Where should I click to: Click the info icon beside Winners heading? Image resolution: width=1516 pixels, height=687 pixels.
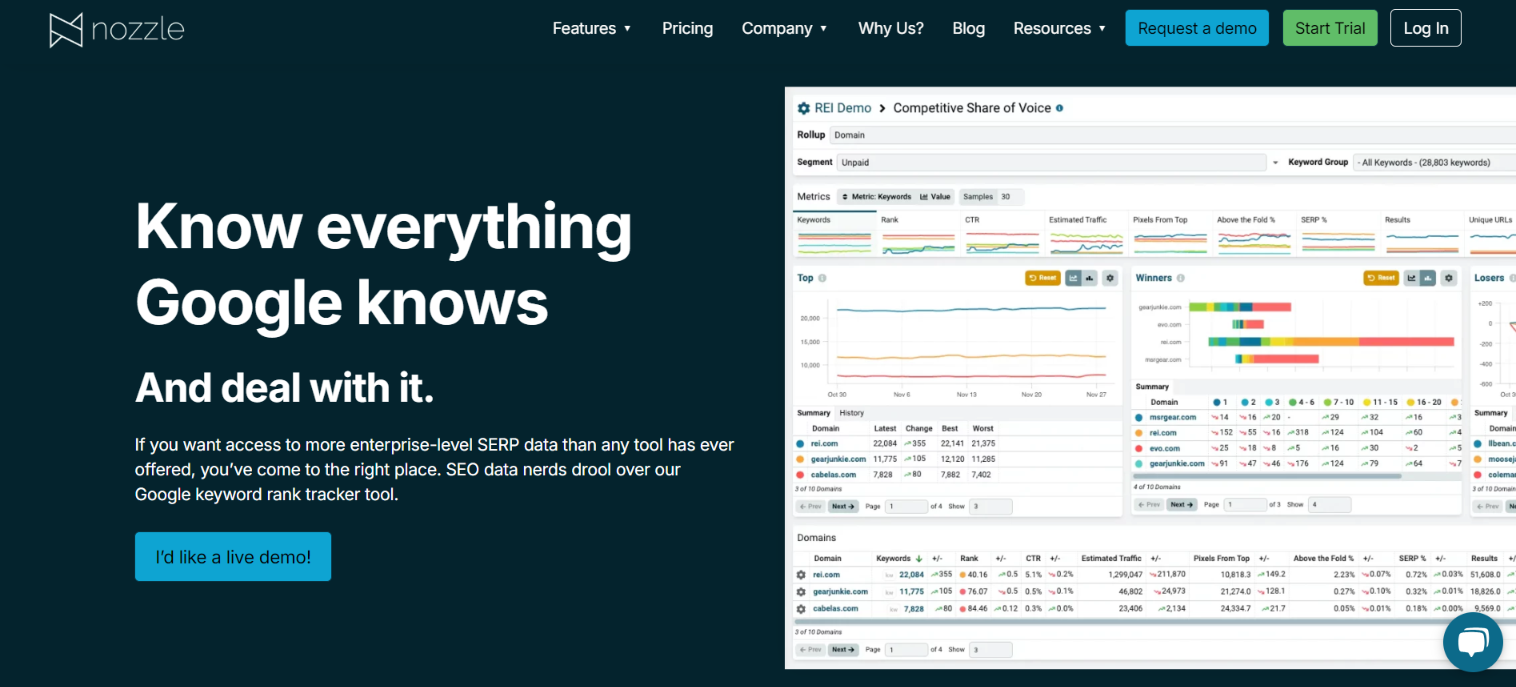coord(1181,278)
